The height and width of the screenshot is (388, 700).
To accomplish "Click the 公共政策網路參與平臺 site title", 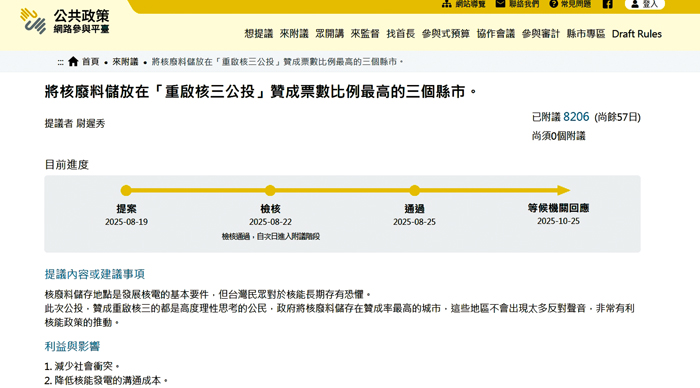I will (x=81, y=21).
